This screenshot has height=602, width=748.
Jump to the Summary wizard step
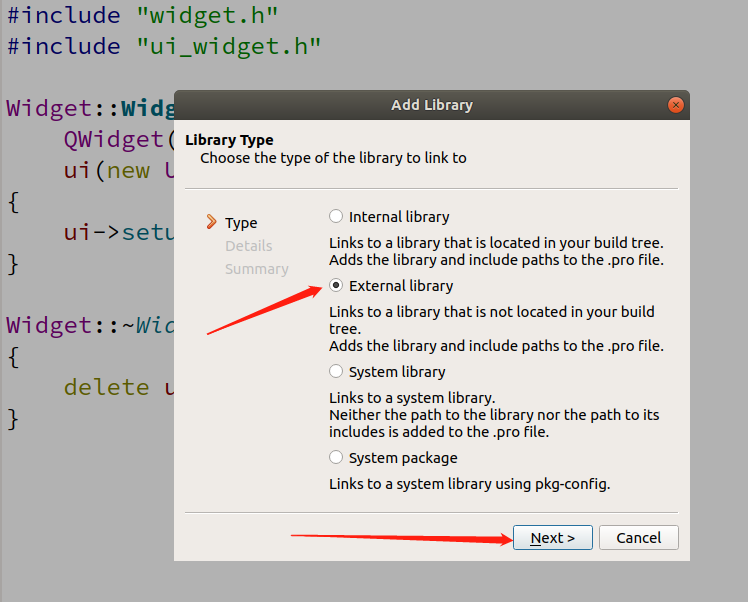[257, 269]
